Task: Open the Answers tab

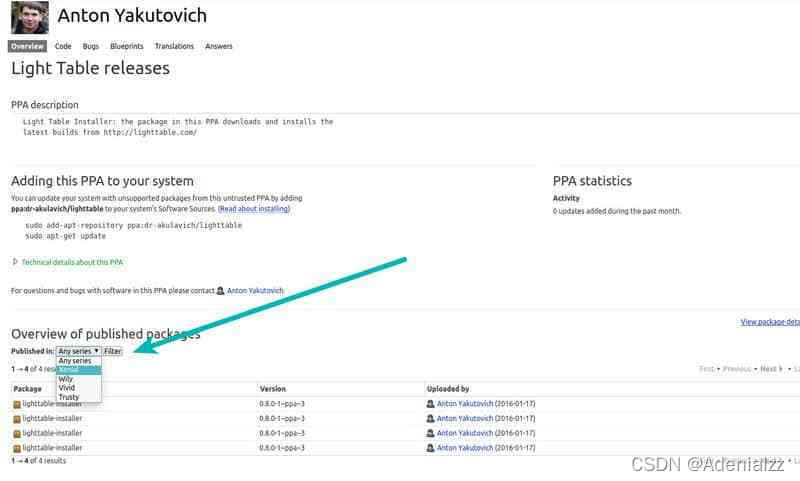Action: [219, 46]
